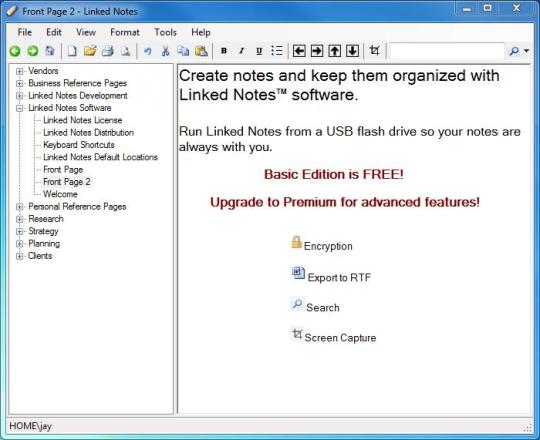Click the up arrow toolbar button
The image size is (540, 440).
[334, 51]
